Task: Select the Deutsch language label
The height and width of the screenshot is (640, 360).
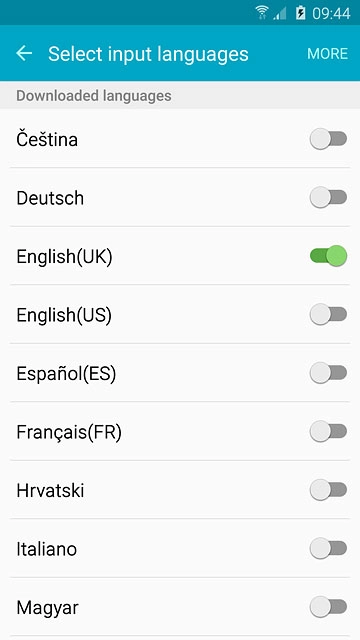Action: [50, 198]
